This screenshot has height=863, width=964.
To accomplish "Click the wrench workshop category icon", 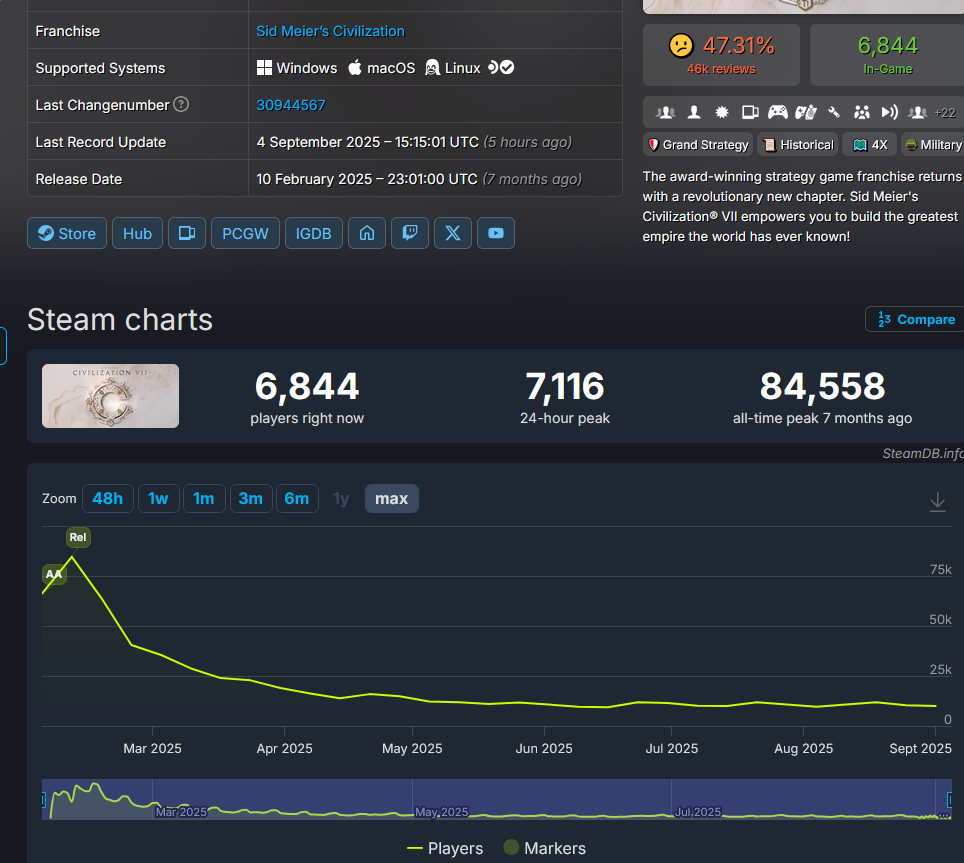I will coord(834,112).
